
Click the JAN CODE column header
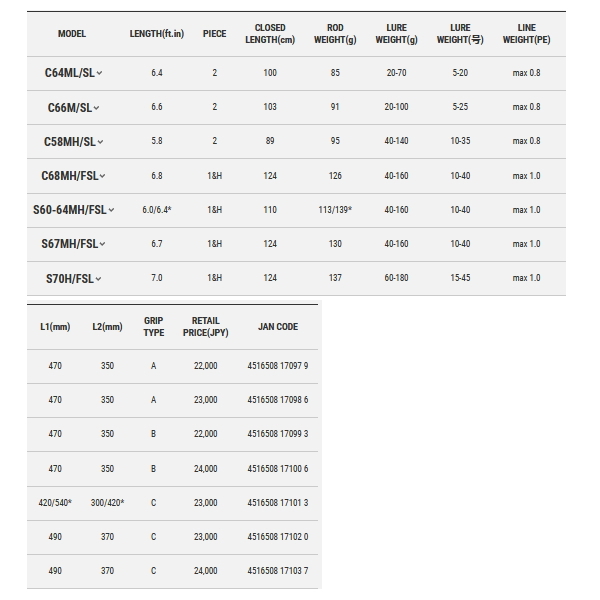click(278, 327)
